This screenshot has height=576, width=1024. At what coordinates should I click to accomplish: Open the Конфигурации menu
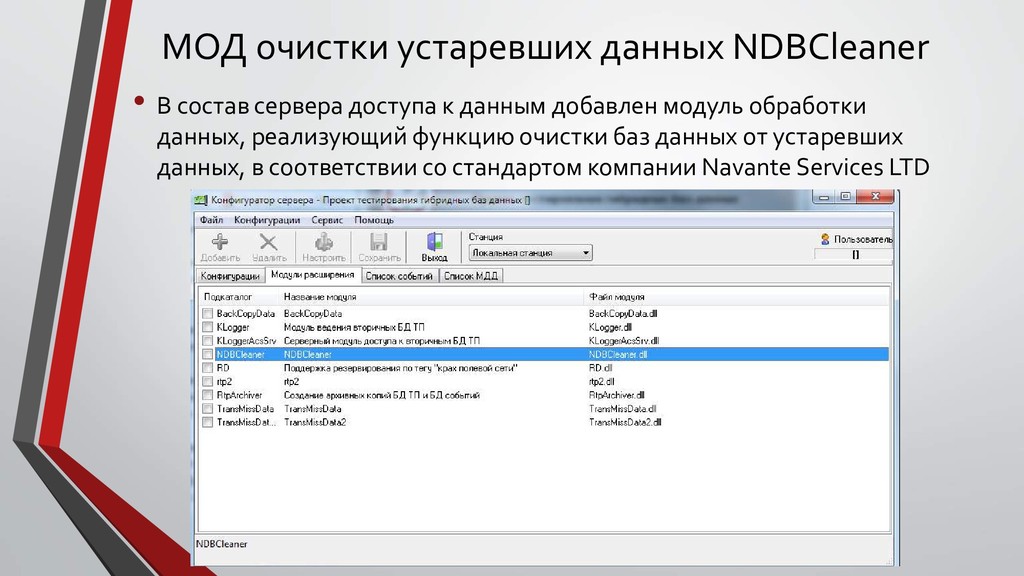point(267,220)
